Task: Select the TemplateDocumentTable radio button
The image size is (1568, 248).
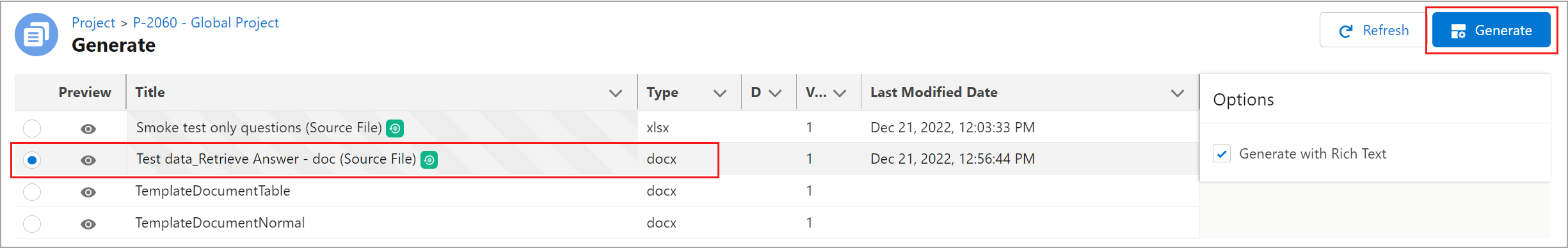Action: click(x=32, y=192)
